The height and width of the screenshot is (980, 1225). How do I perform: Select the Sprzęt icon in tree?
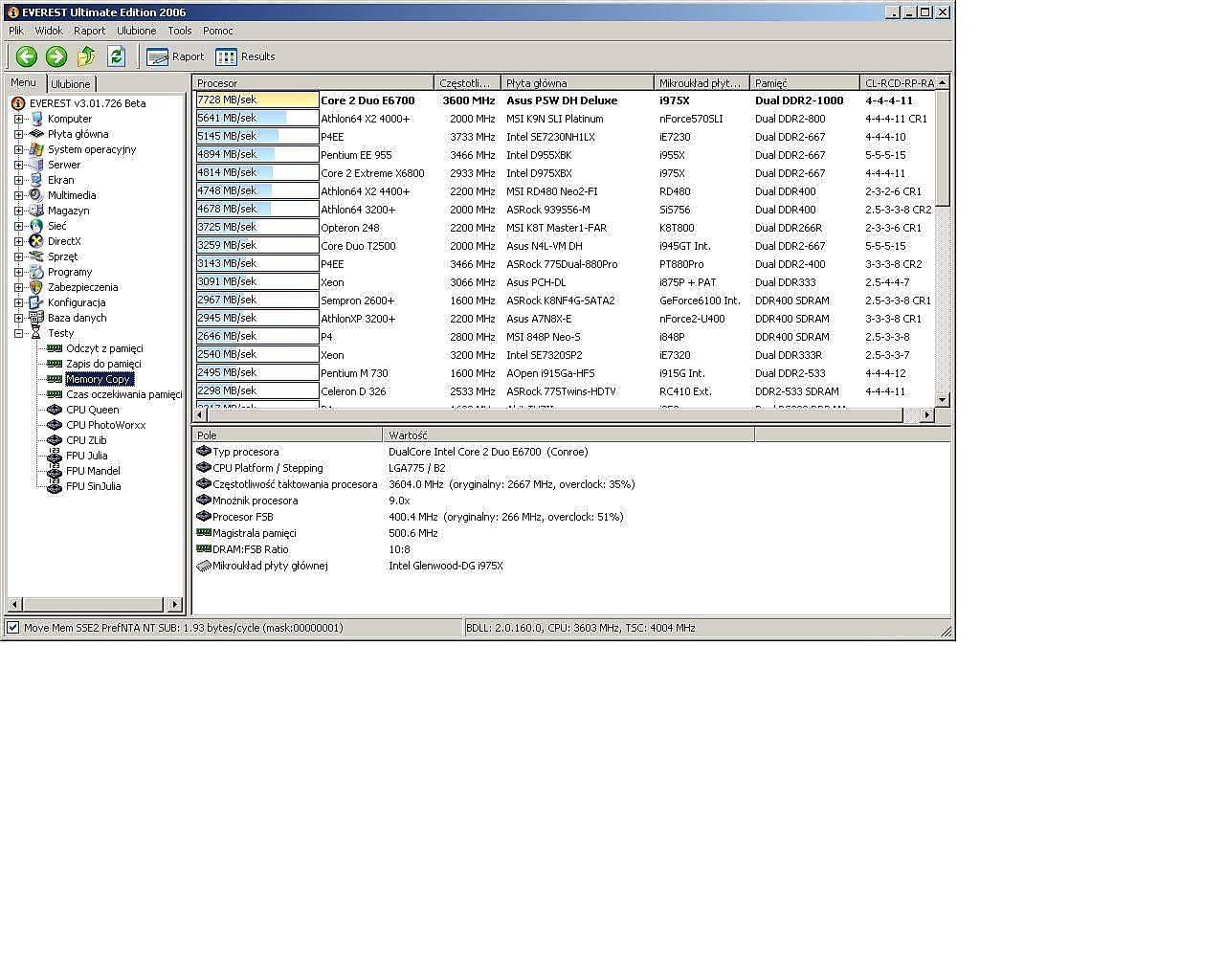(36, 256)
